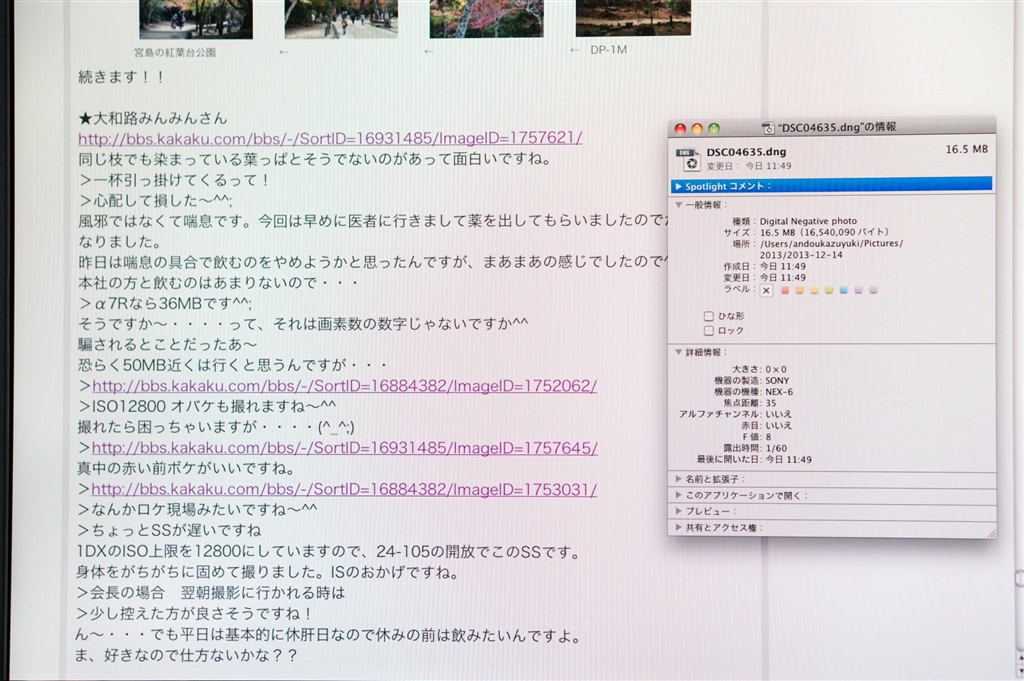Image resolution: width=1024 pixels, height=681 pixels.
Task: Expand the 共有とアクセス権 section
Action: [679, 527]
